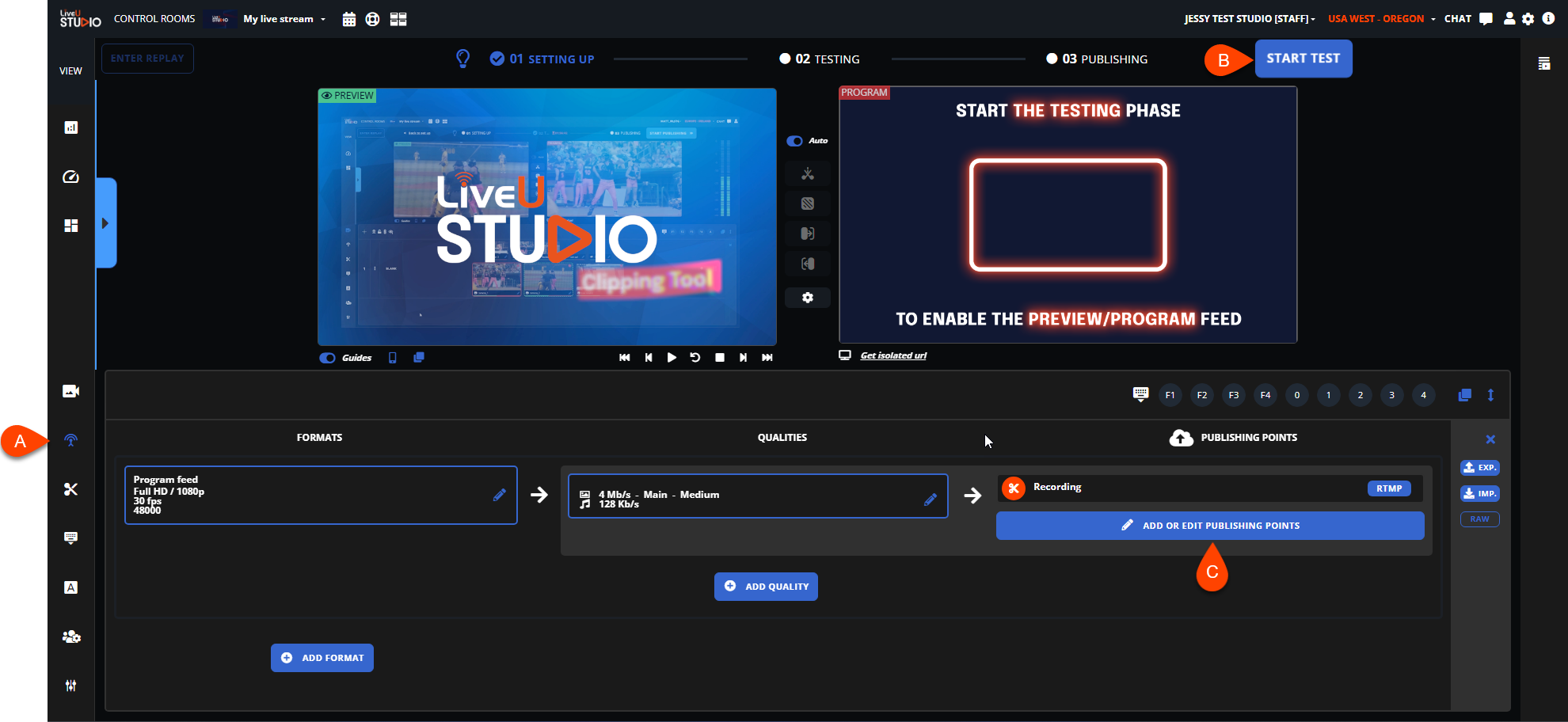
Task: Click the ADD FORMAT button
Action: 322,658
